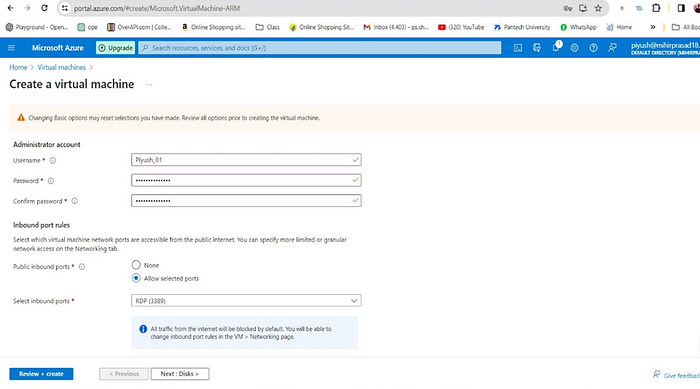Show more bookmarks chevron
The width and height of the screenshot is (700, 389).
(x=653, y=27)
